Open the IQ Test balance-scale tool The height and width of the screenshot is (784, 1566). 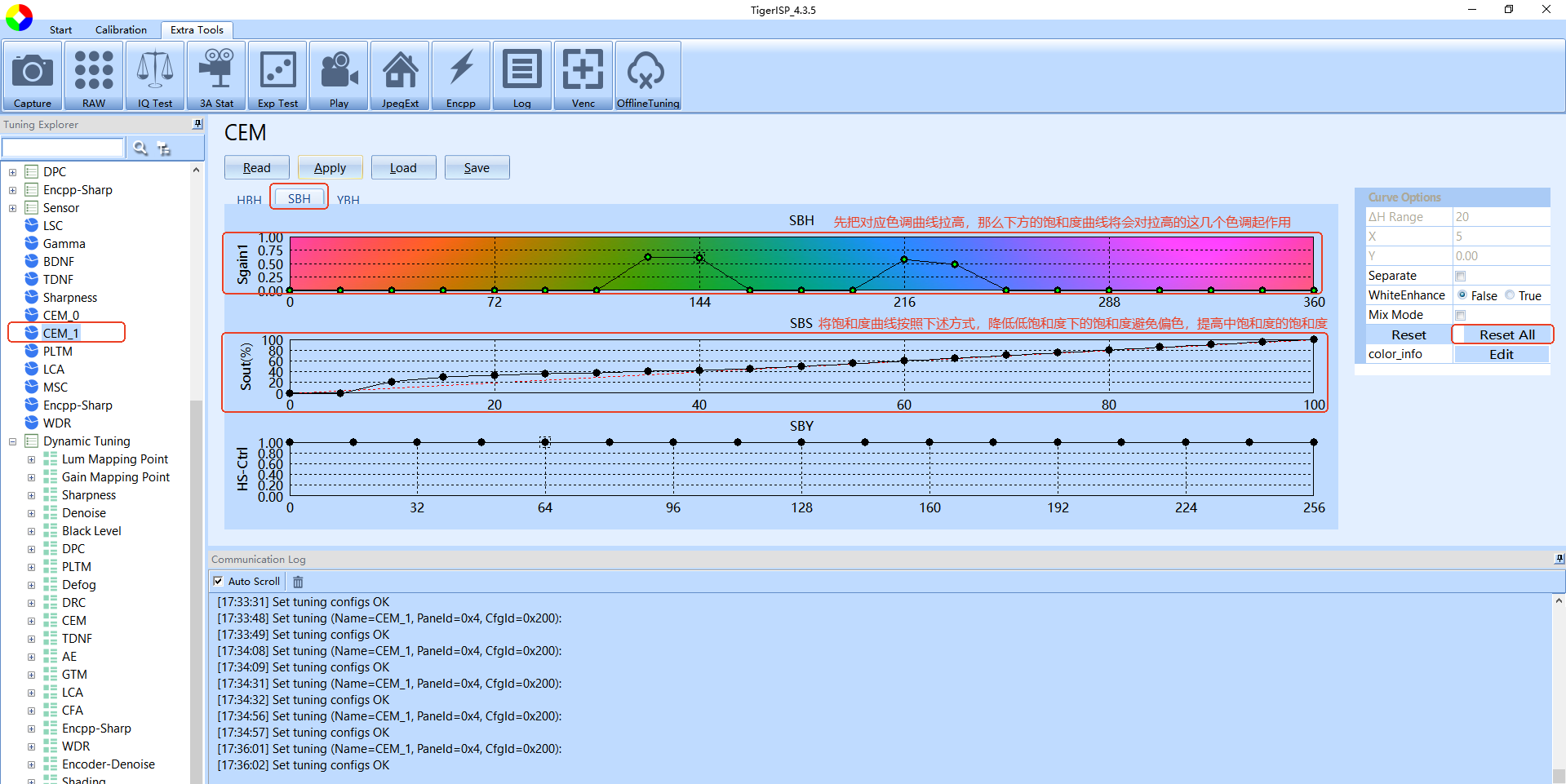coord(155,76)
